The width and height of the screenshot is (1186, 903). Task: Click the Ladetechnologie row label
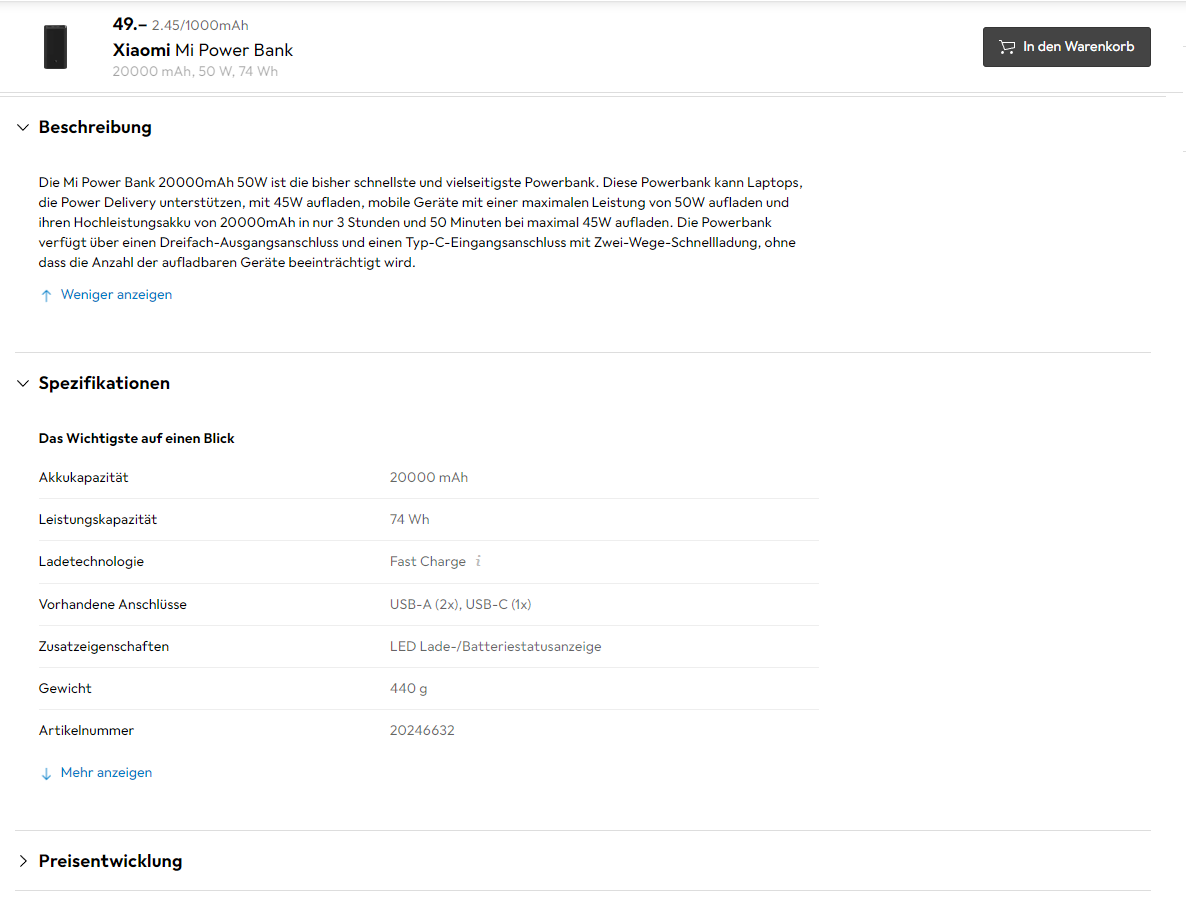(x=92, y=561)
